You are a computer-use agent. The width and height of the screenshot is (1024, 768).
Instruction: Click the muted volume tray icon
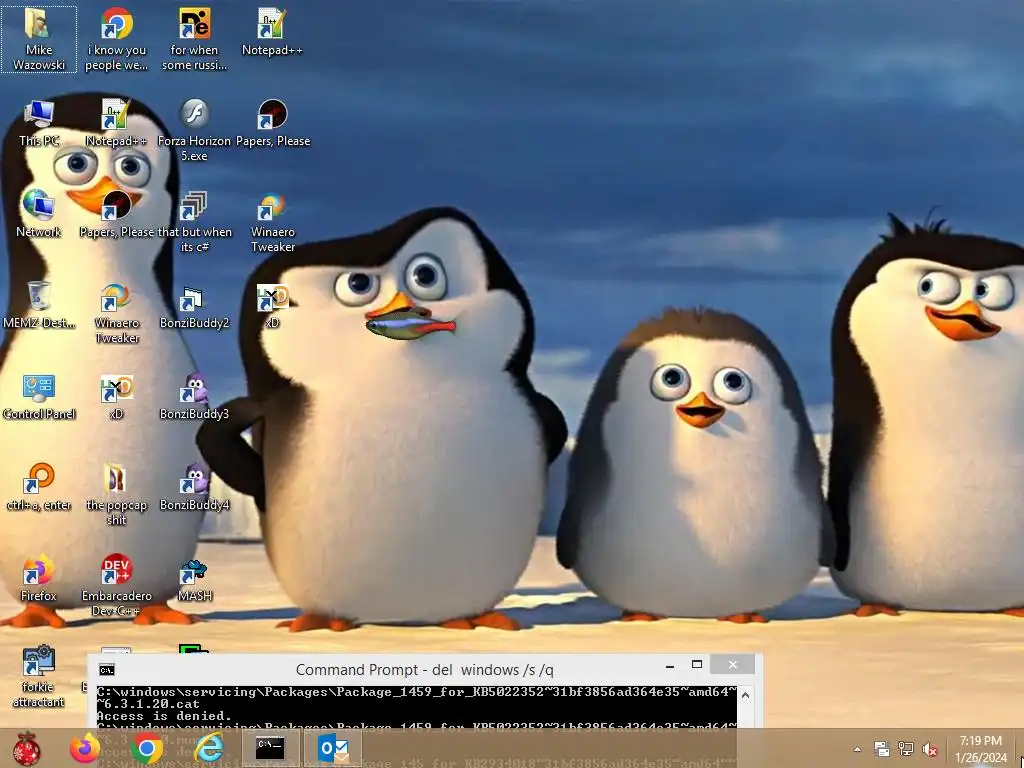930,749
